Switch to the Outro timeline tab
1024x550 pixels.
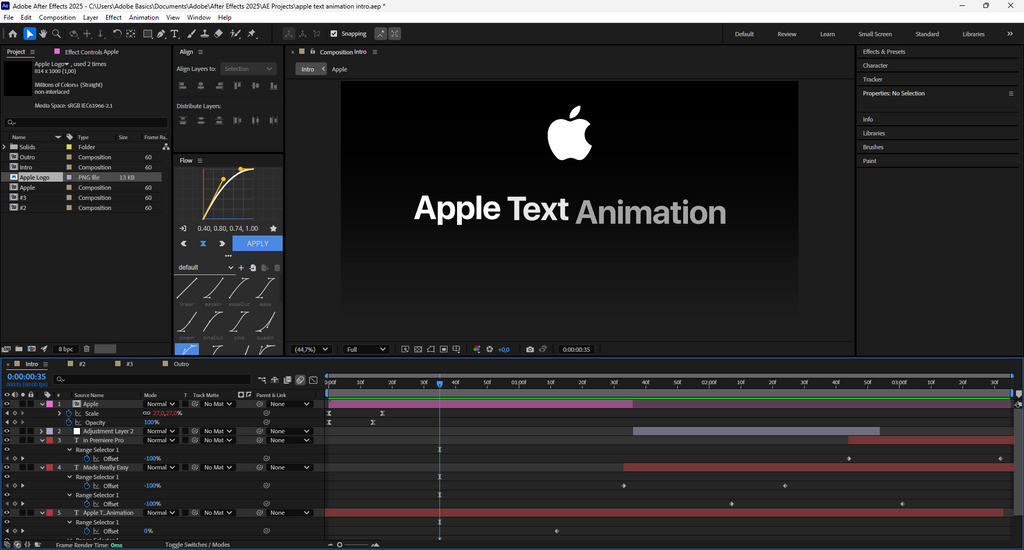pos(181,364)
